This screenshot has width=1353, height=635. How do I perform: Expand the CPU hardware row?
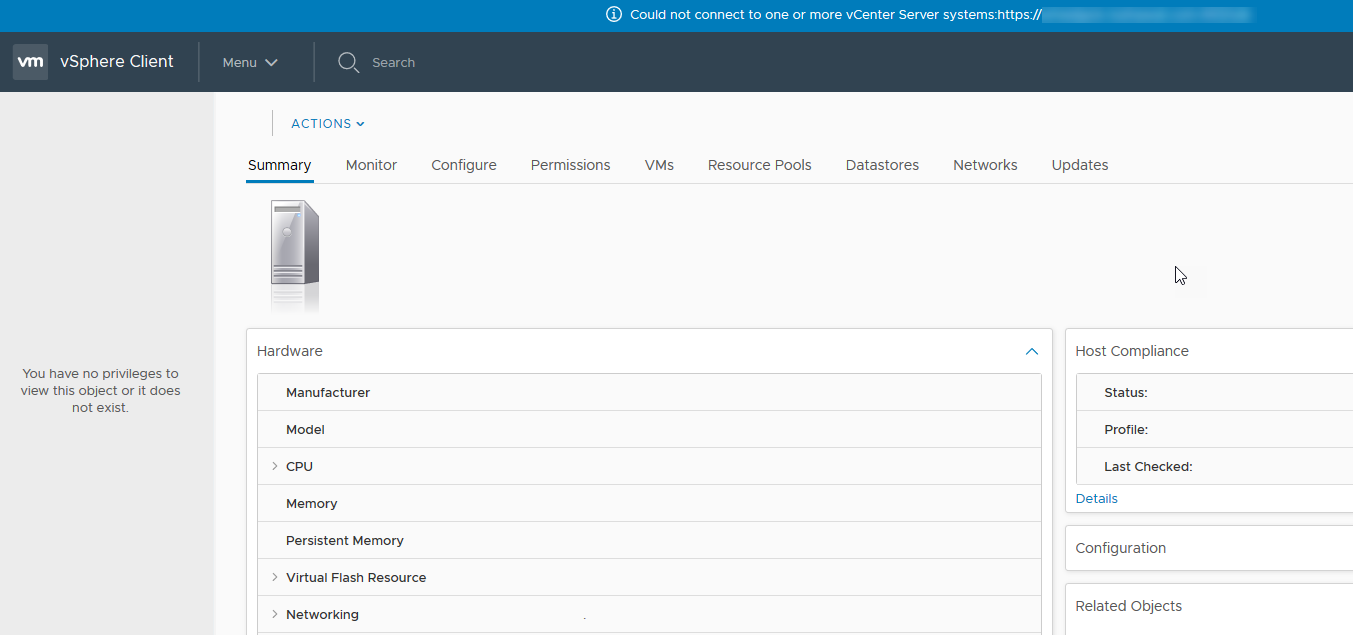(x=275, y=465)
